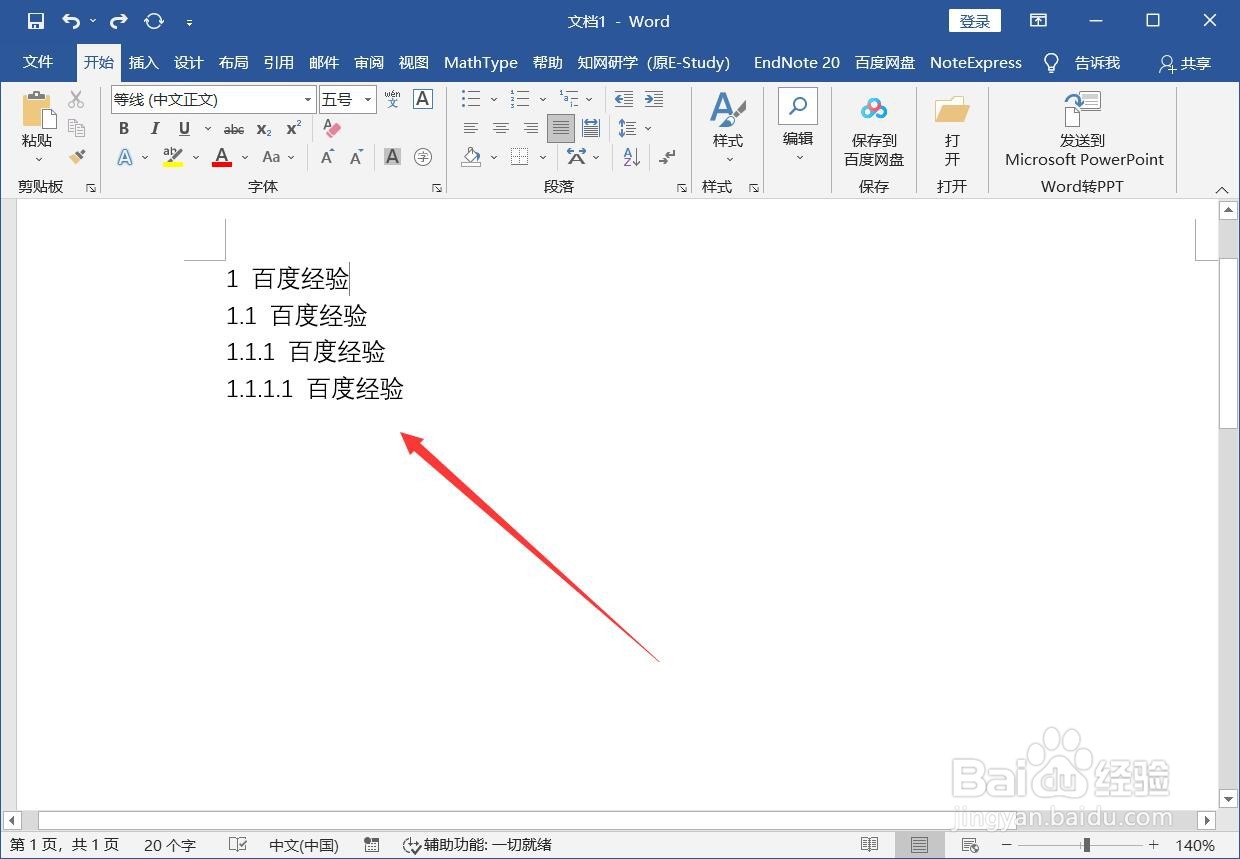Activate the Format Painter icon

click(x=78, y=157)
